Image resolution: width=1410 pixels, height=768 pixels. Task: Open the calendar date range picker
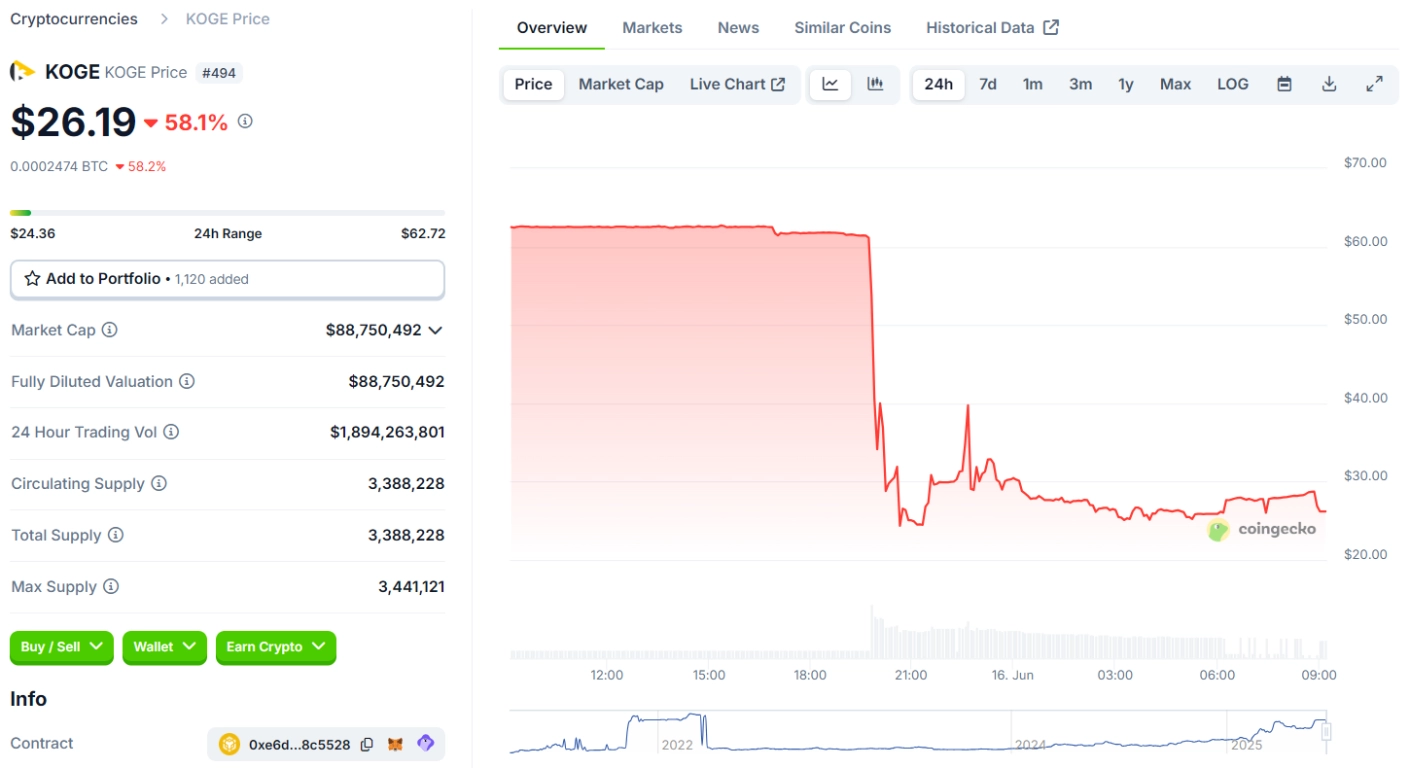coord(1284,84)
